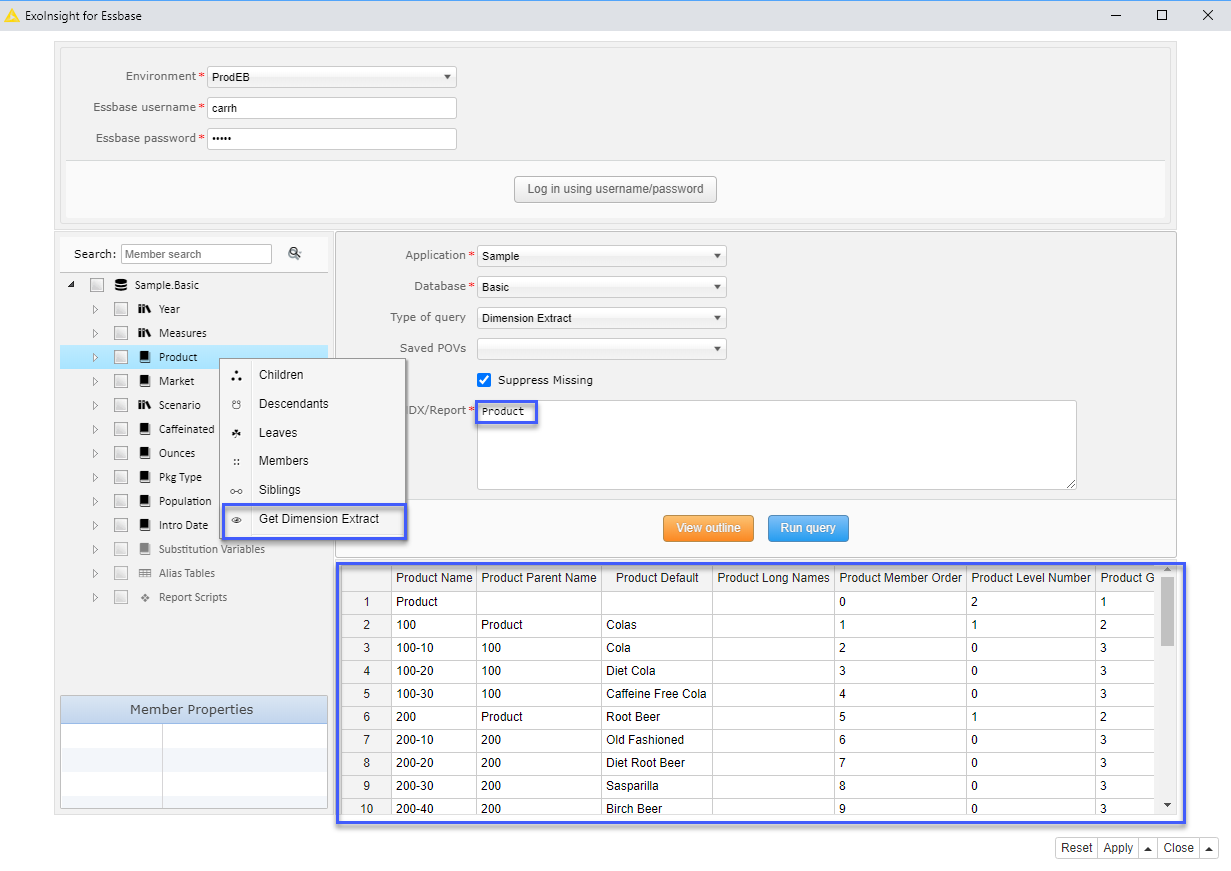
Task: Click the Report Scripts icon
Action: pyautogui.click(x=145, y=597)
